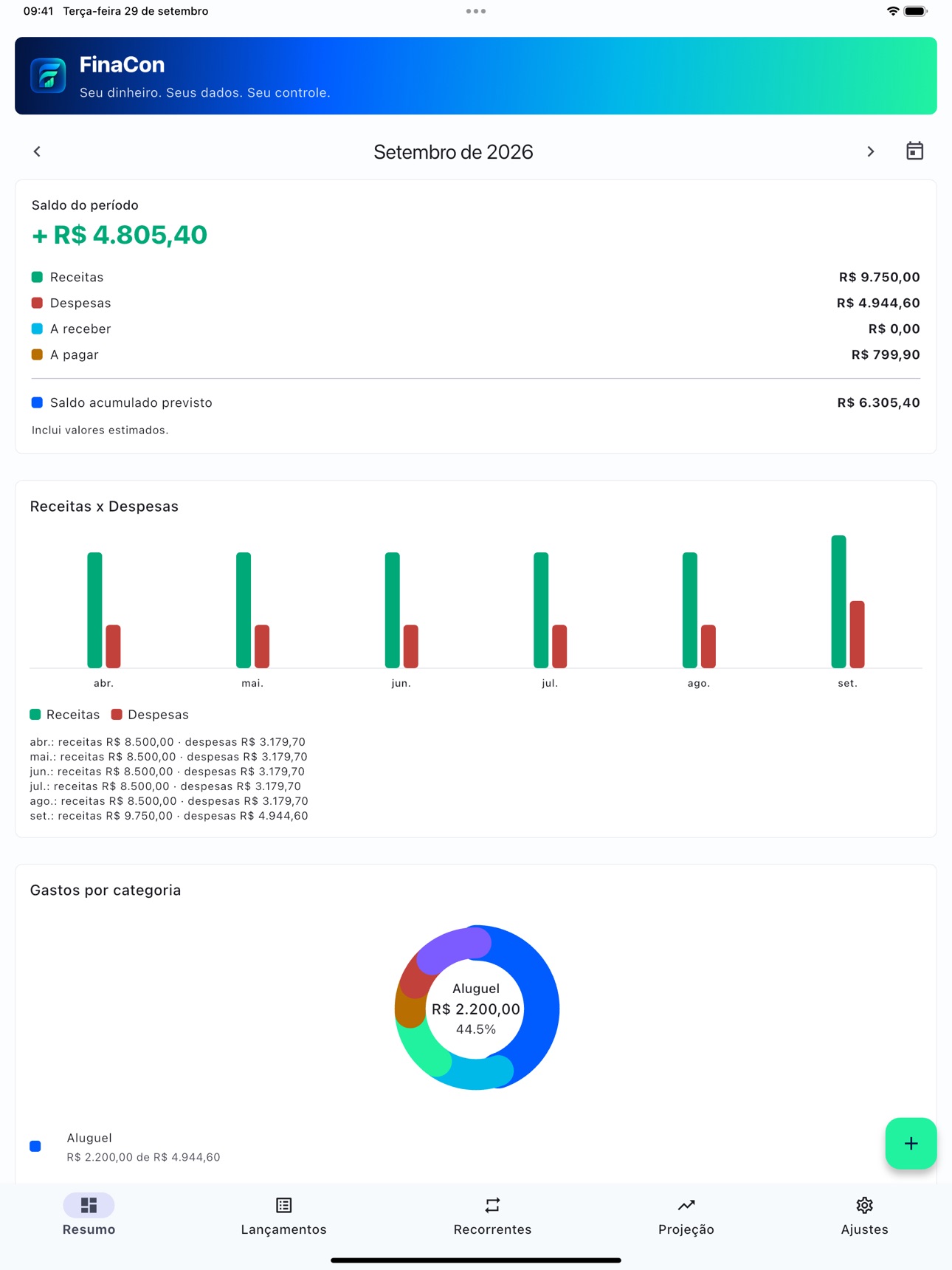Image resolution: width=952 pixels, height=1270 pixels.
Task: Open the calendar month picker icon
Action: (914, 151)
